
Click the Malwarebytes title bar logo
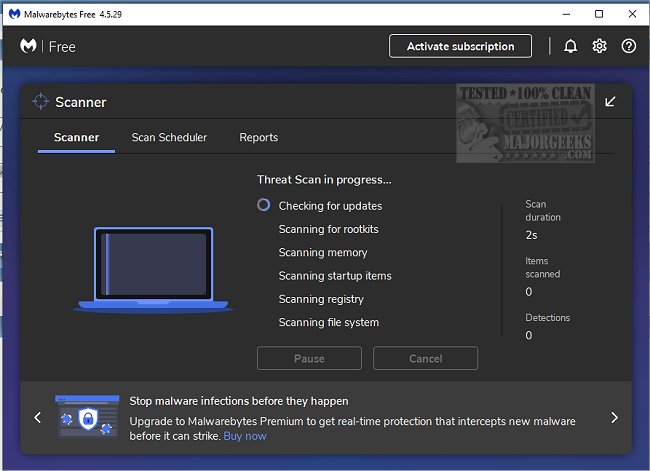[x=15, y=14]
